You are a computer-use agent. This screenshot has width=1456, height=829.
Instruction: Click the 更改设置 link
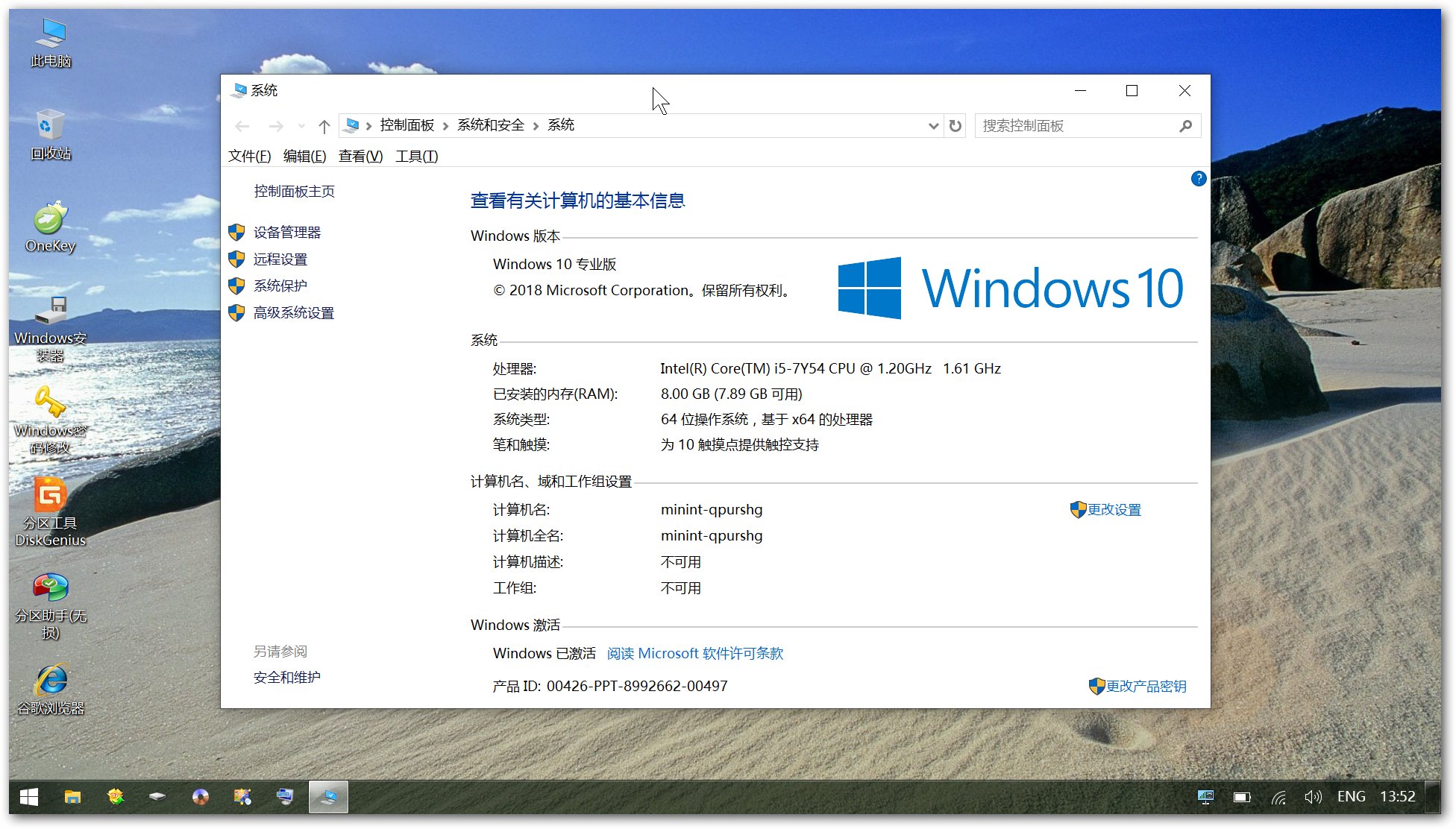click(x=1114, y=510)
